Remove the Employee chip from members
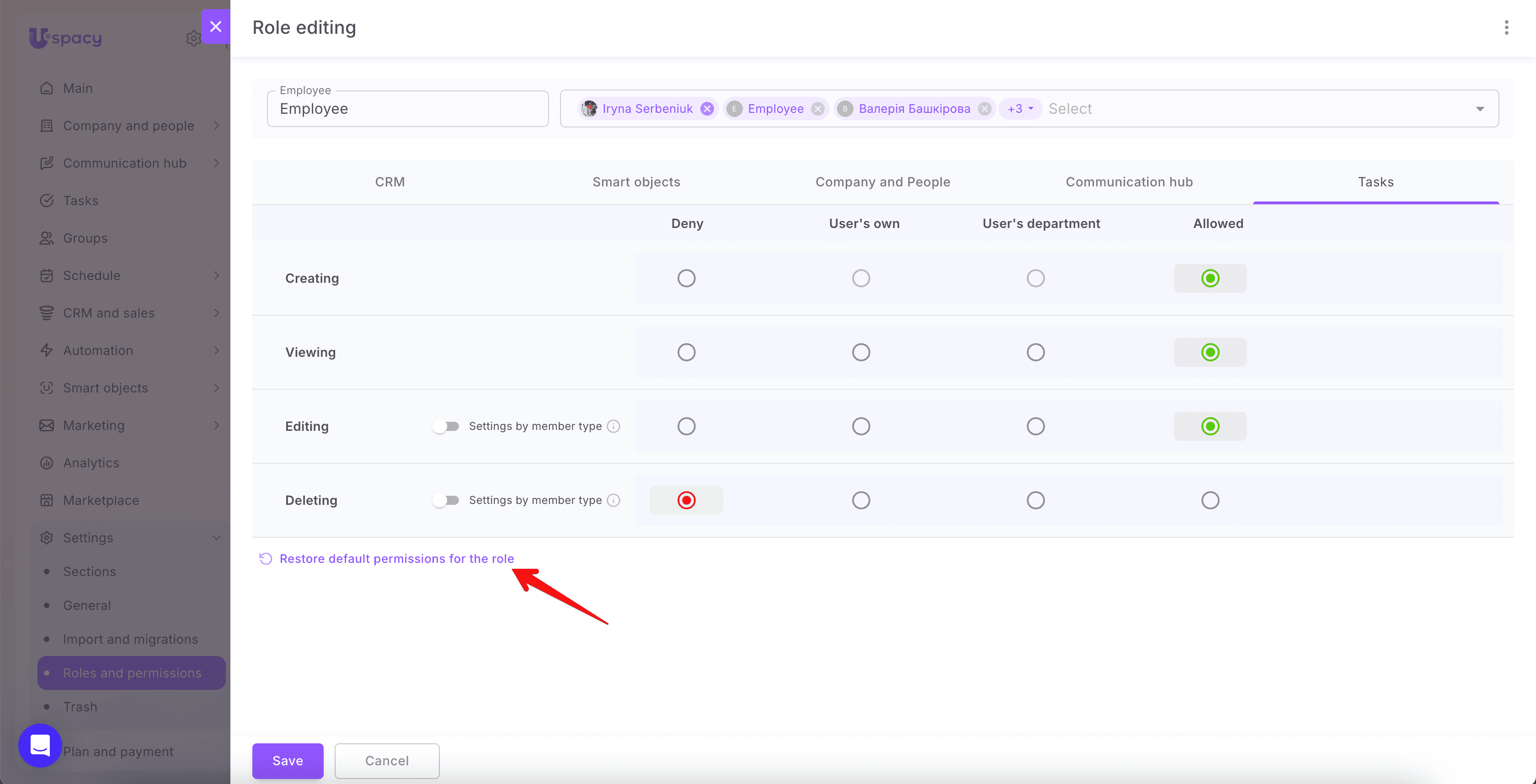This screenshot has height=784, width=1536. pos(818,108)
